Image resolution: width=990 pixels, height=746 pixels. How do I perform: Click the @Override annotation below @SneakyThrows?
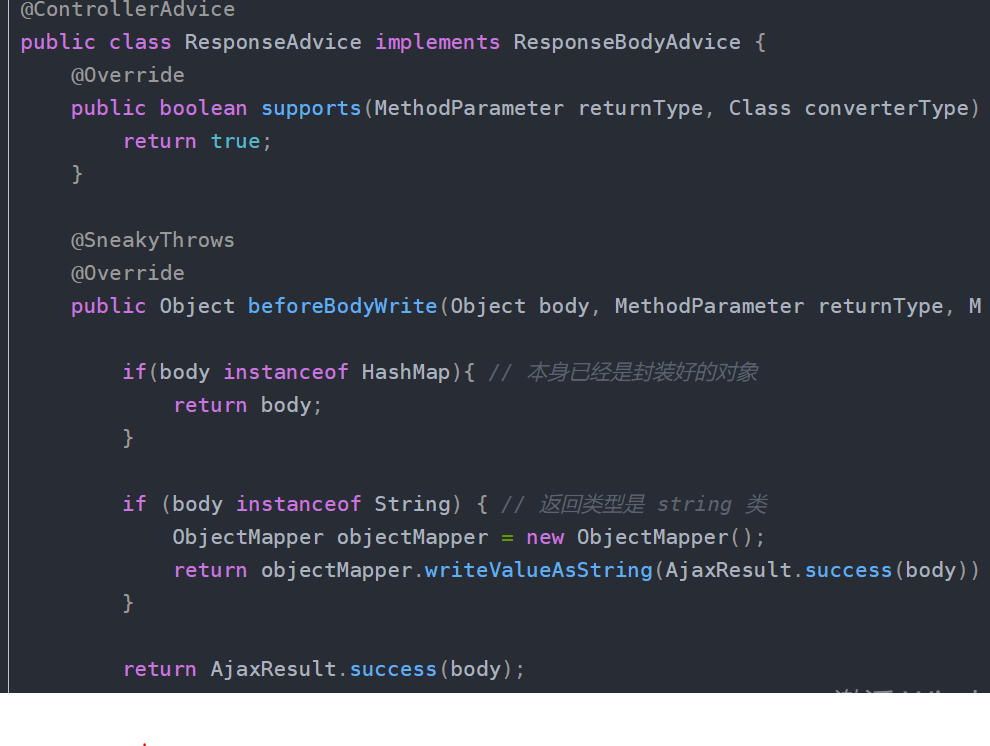click(x=128, y=273)
